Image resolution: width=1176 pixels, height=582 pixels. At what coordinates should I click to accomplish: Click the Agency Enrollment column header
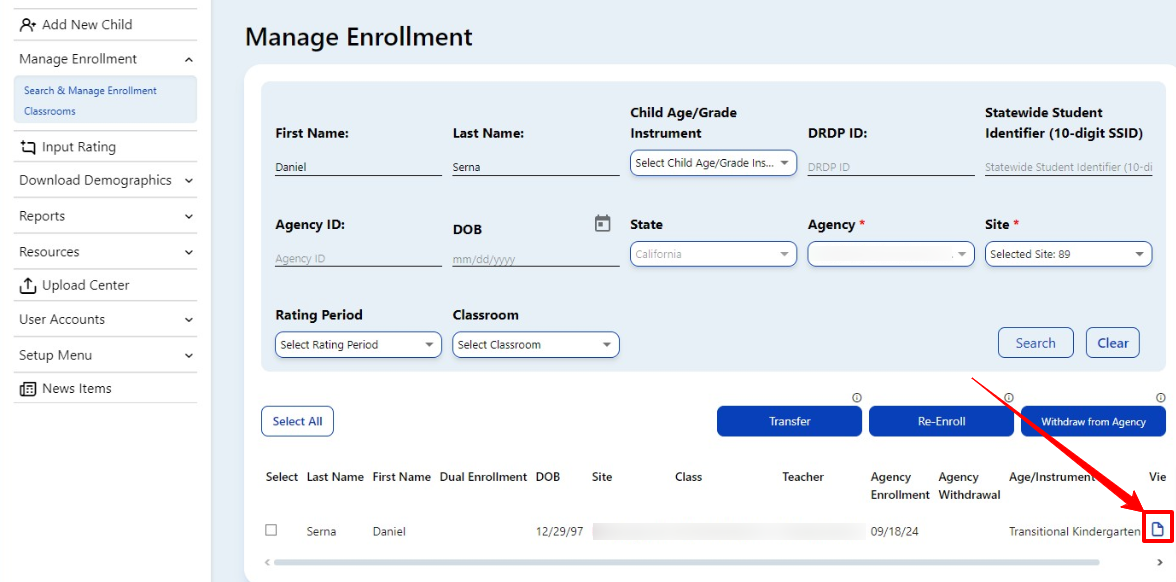(x=900, y=486)
